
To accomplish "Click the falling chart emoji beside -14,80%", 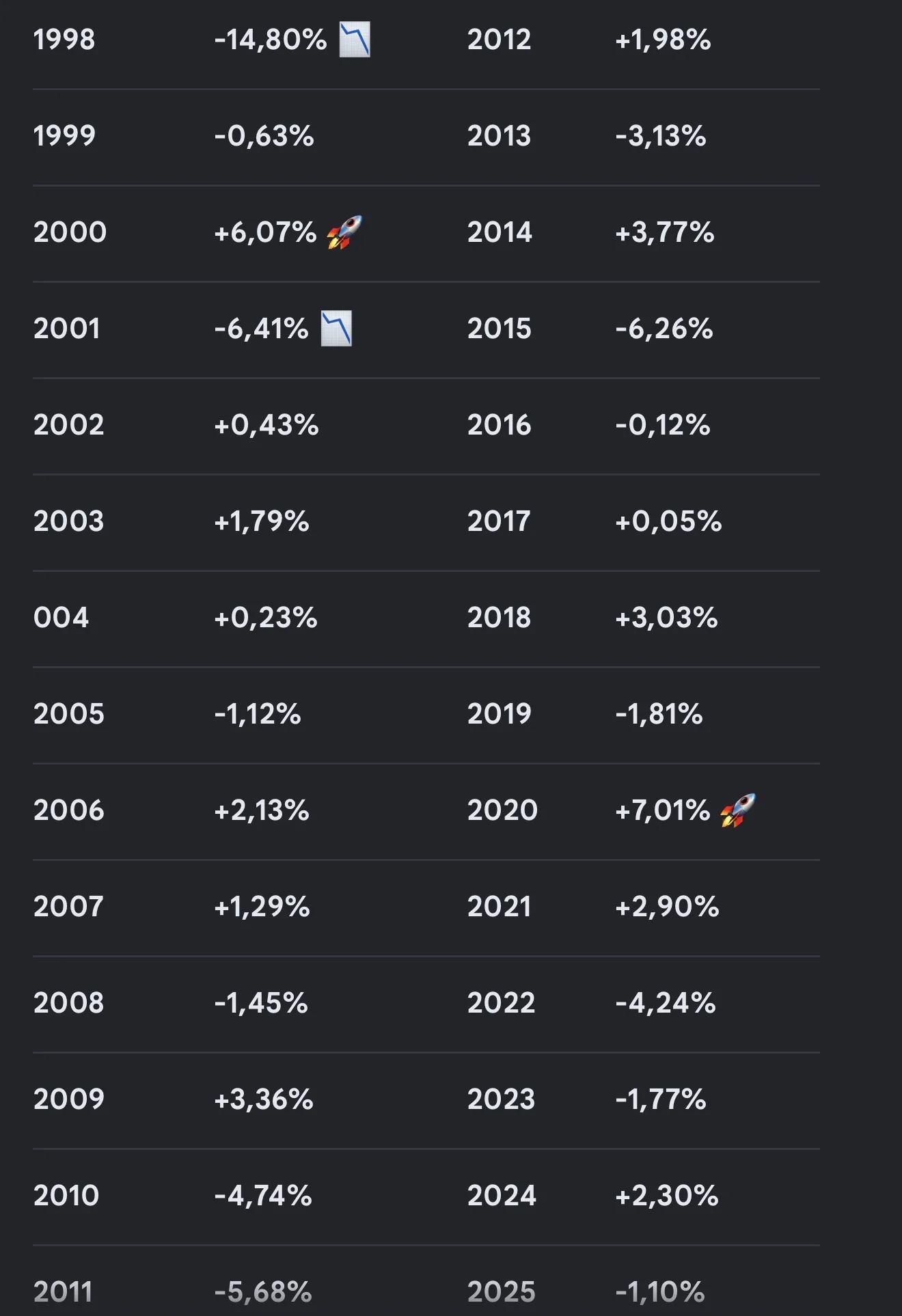I will pos(355,40).
